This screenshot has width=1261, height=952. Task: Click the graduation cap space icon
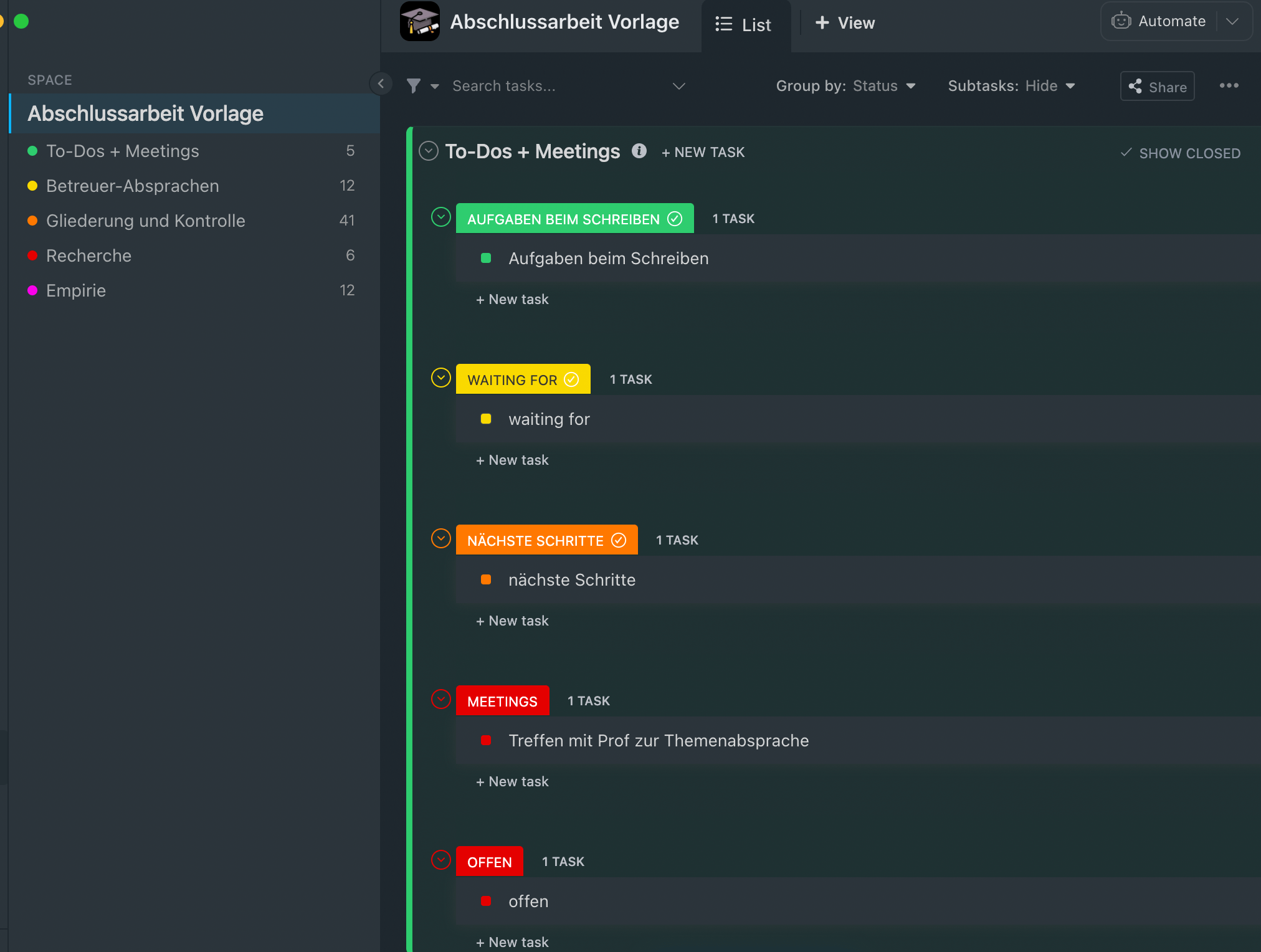(419, 22)
